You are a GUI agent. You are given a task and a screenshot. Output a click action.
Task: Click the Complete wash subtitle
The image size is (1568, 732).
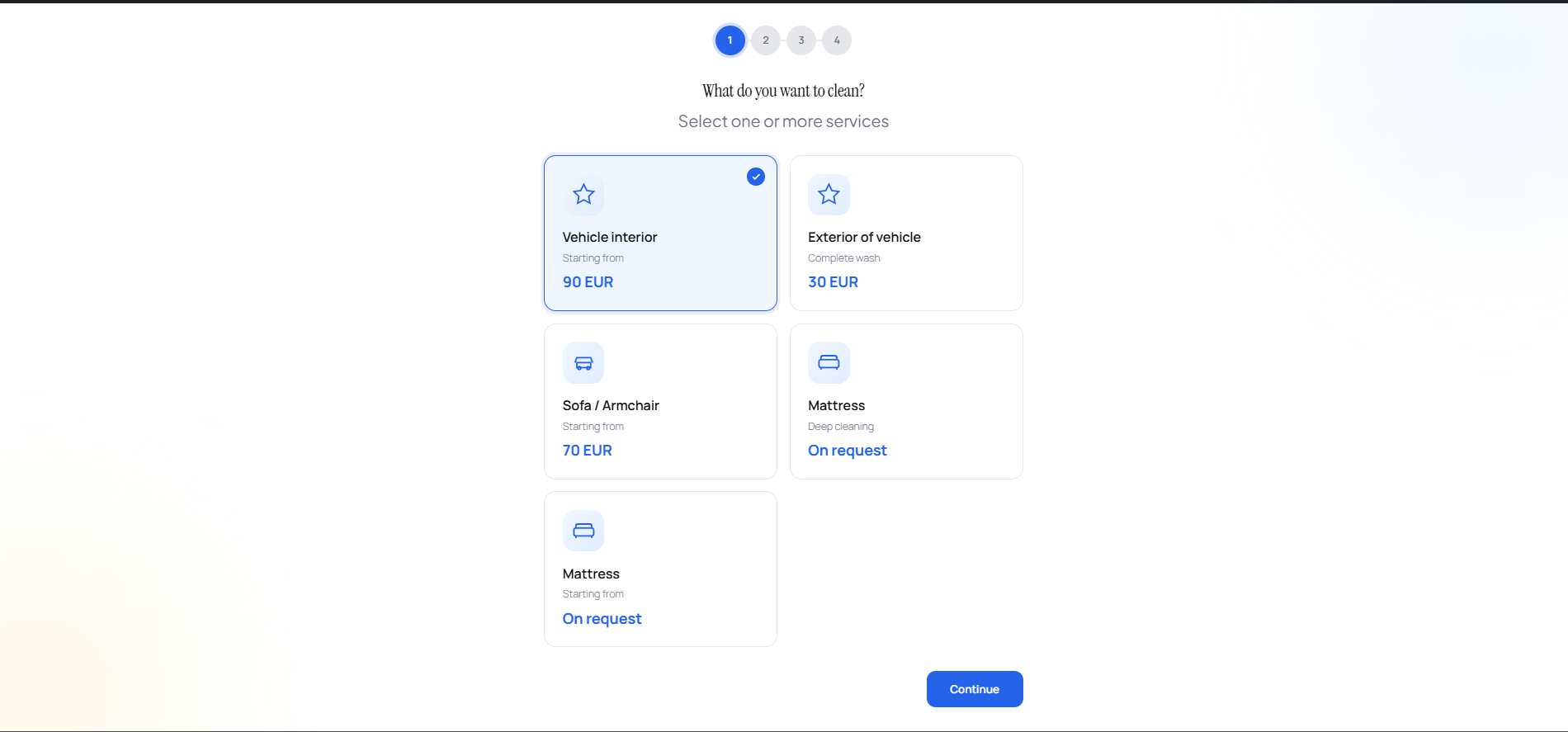coord(844,258)
